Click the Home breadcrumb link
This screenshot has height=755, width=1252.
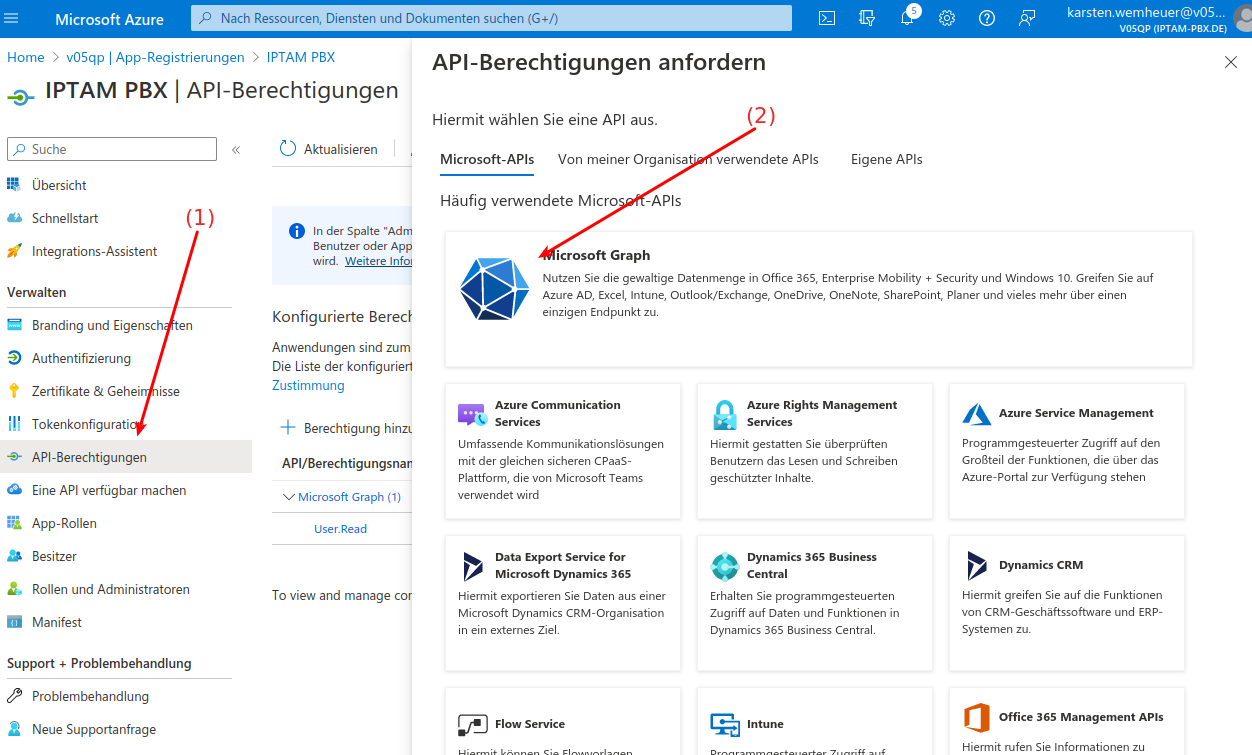tap(26, 57)
